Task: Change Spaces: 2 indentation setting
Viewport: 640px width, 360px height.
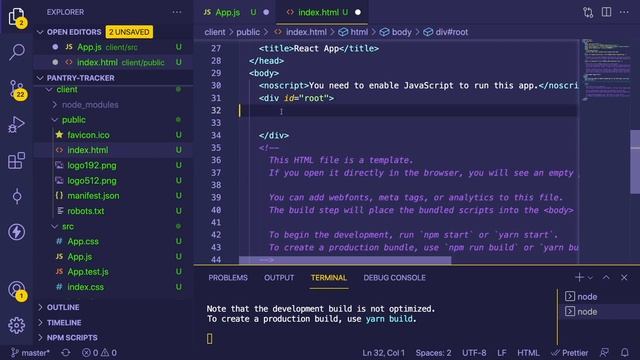Action: point(433,353)
